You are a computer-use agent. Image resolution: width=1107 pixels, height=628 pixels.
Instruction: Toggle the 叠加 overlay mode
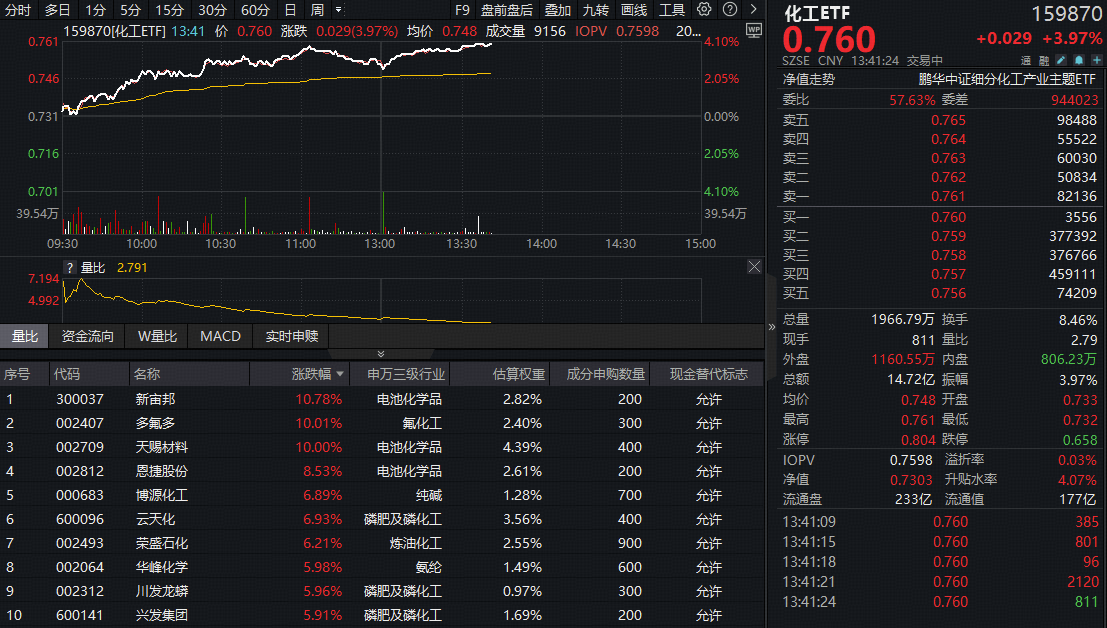tap(557, 10)
